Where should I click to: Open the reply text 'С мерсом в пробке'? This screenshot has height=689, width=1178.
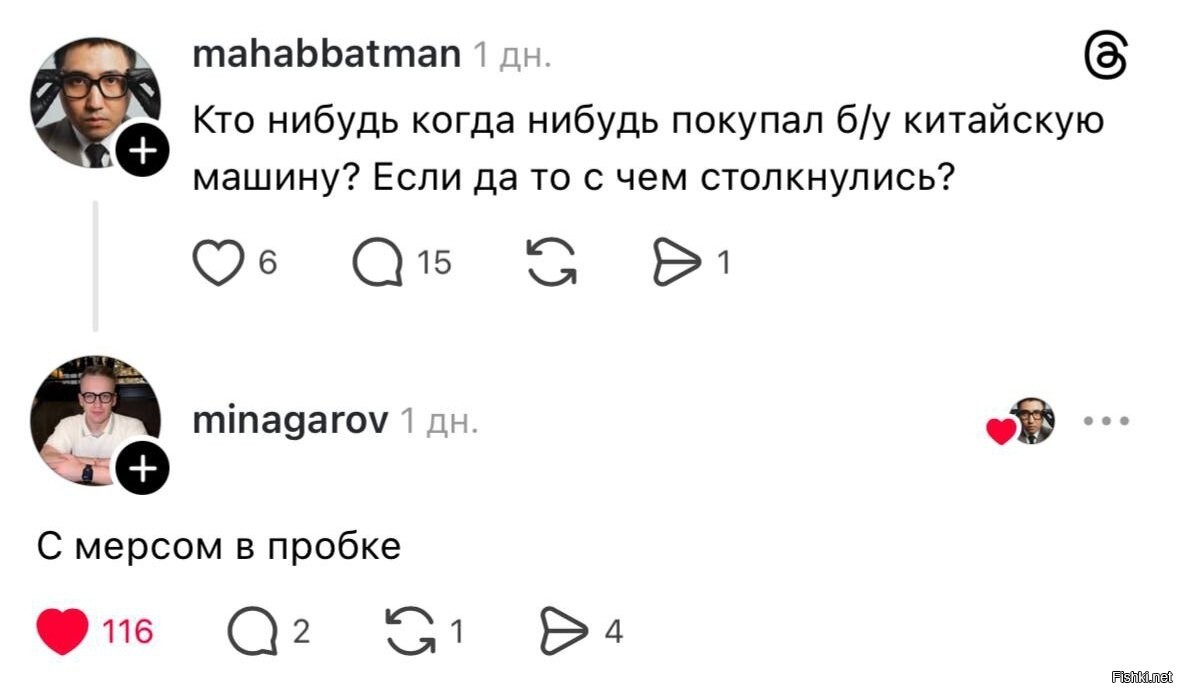219,546
